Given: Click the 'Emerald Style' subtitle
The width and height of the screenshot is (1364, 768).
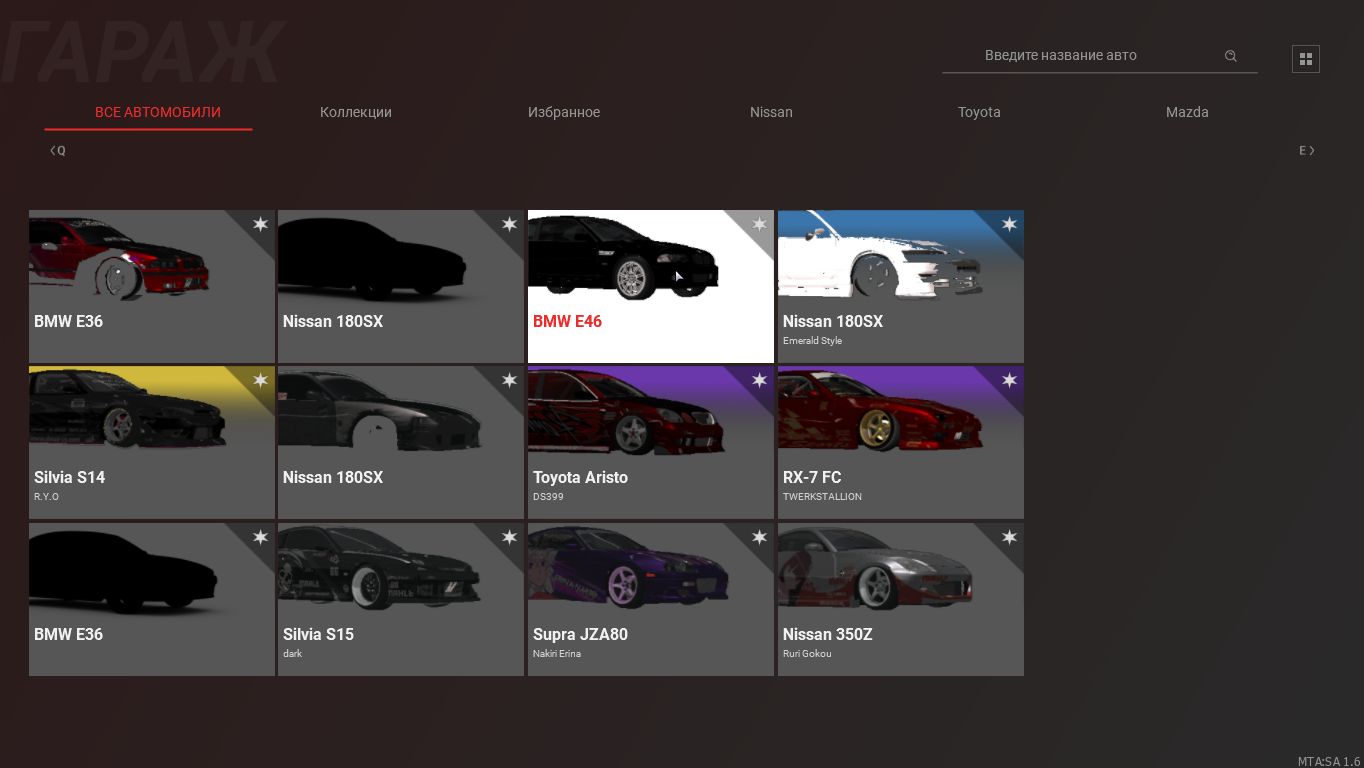Looking at the screenshot, I should click(x=812, y=341).
